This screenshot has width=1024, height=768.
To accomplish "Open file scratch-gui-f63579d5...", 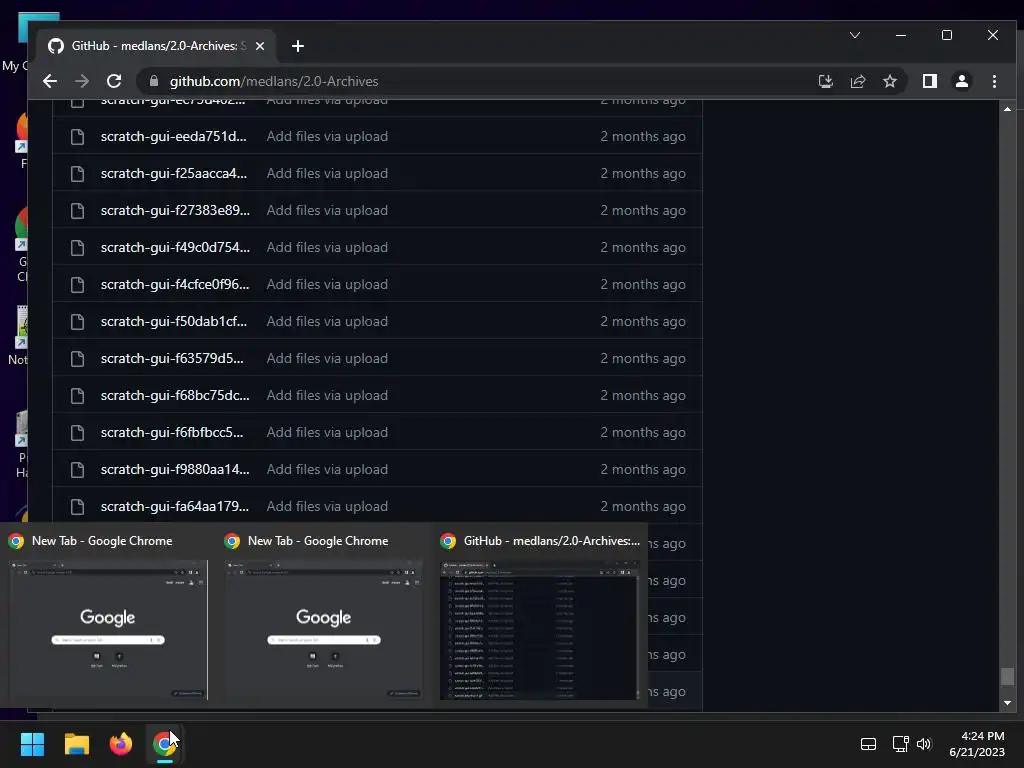I will (172, 359).
